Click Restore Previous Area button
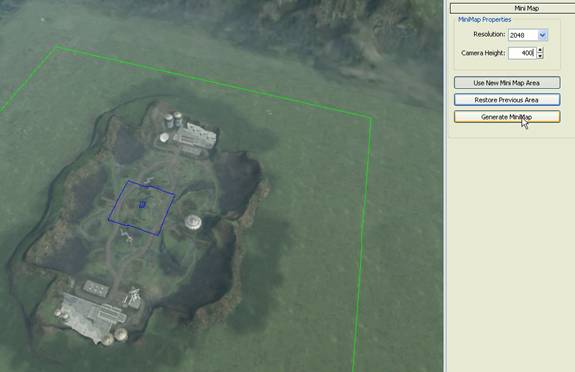 507,100
